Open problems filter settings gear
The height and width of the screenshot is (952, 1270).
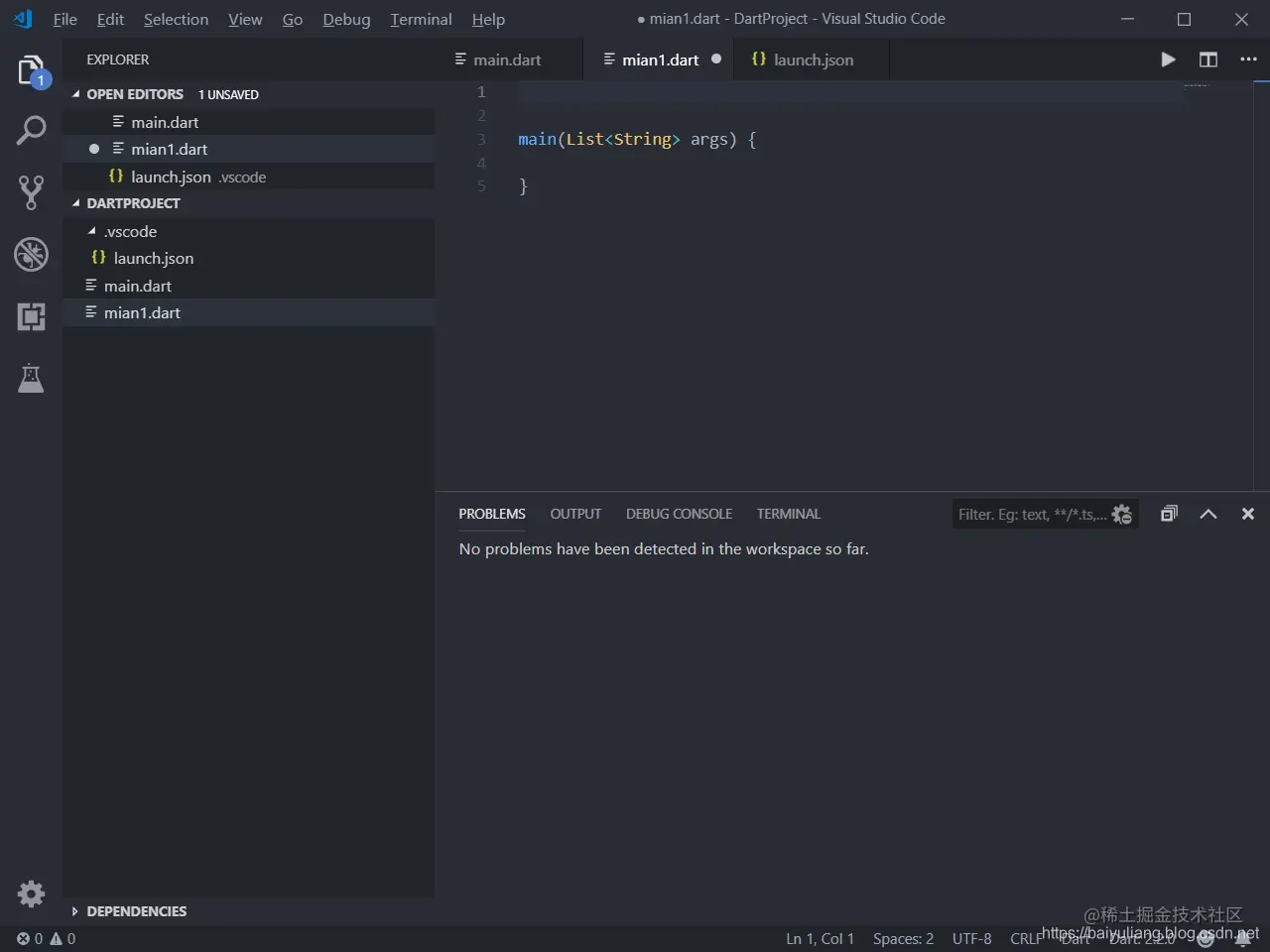pos(1122,514)
